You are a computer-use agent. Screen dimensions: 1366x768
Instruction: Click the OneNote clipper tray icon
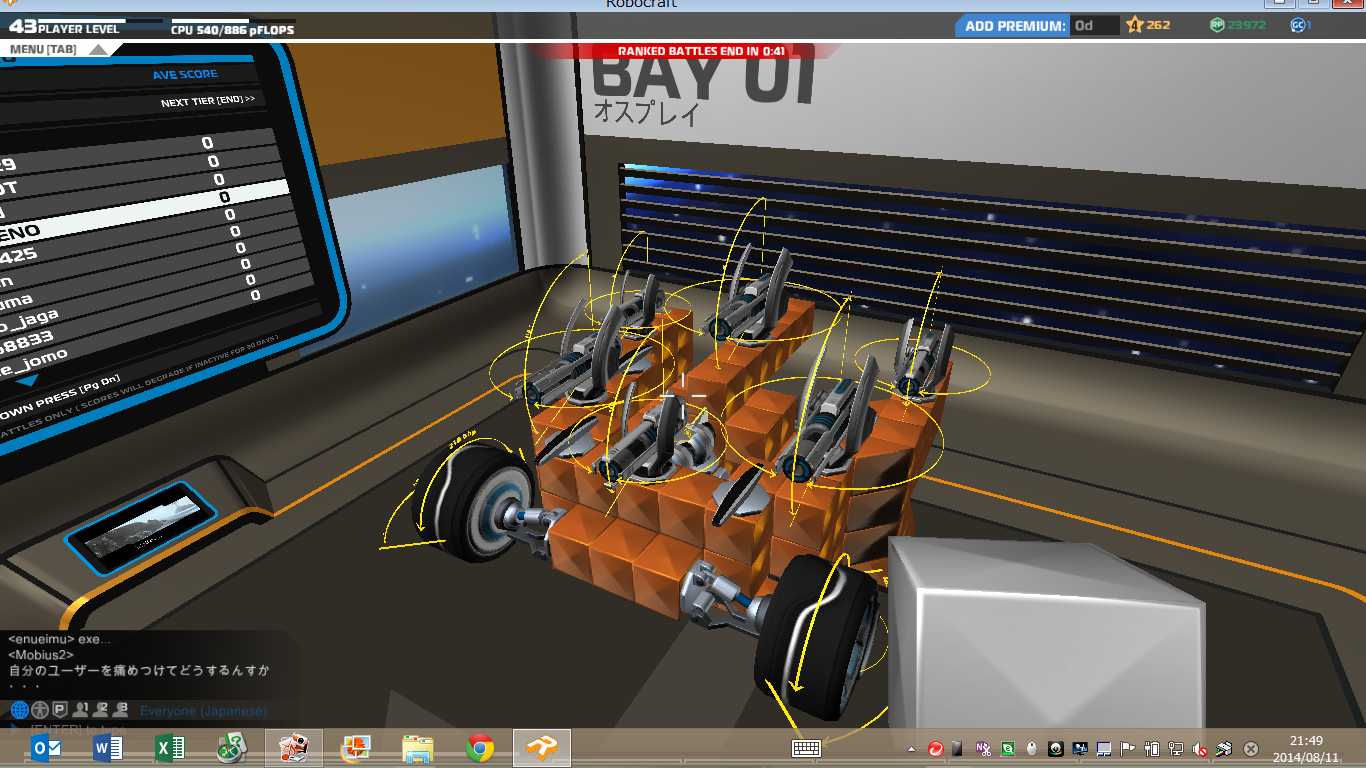coord(984,748)
